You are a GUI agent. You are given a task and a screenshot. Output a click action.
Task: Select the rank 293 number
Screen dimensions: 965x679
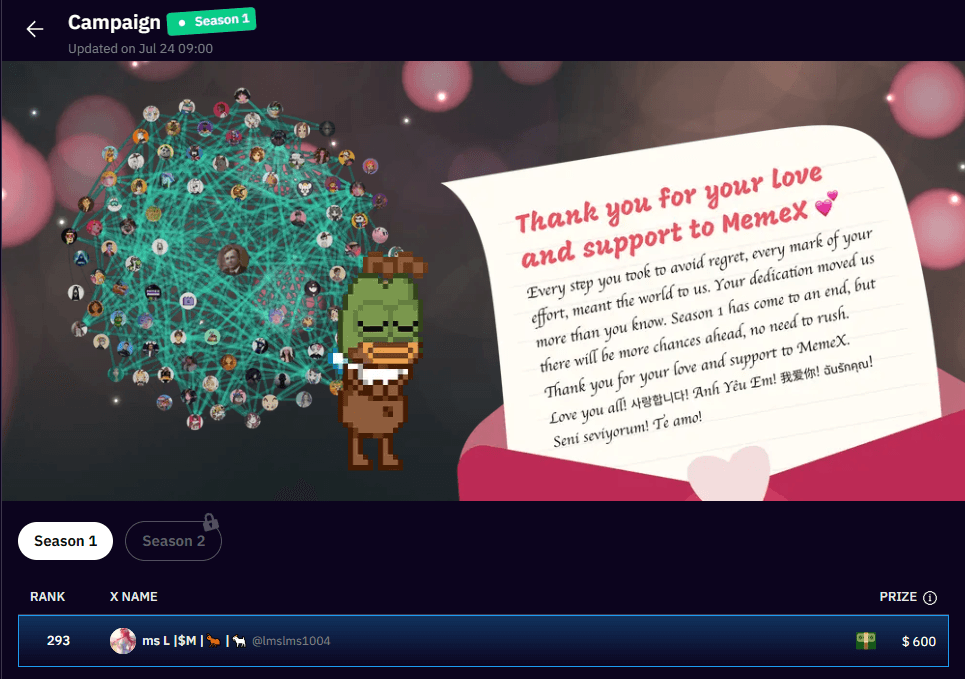(x=58, y=641)
